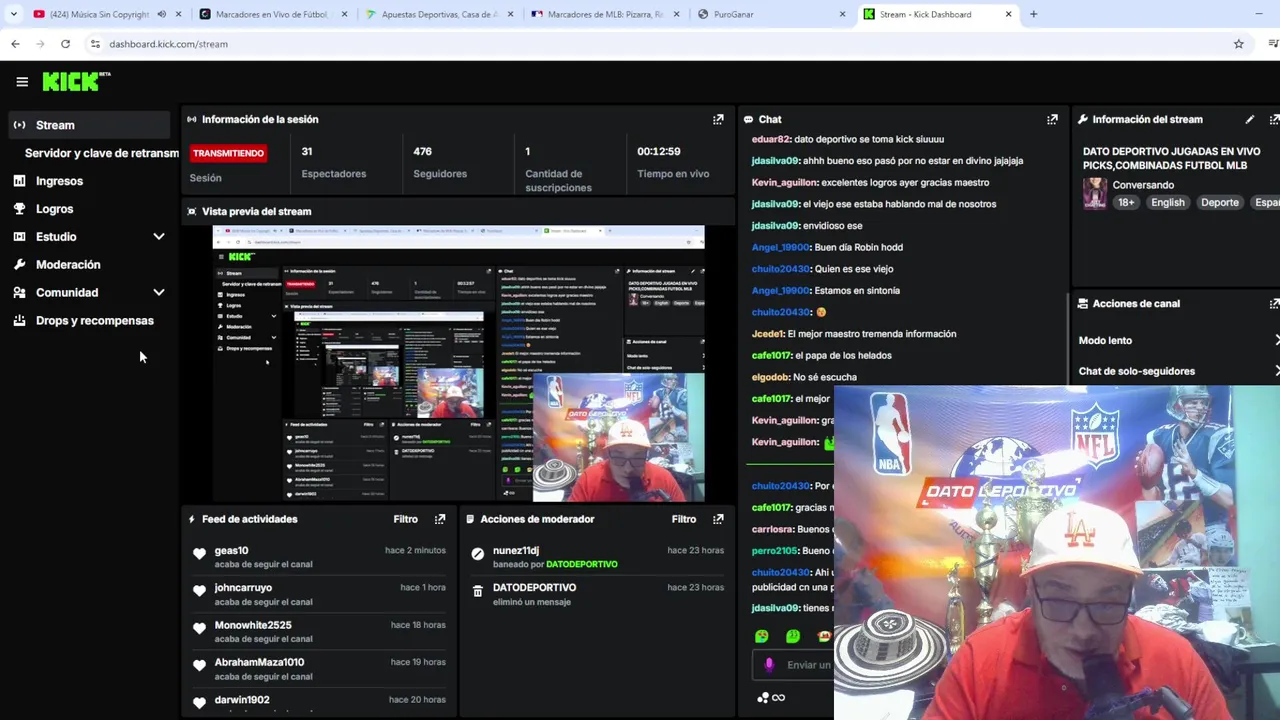Click the heart icon beside Monowhite2525

[199, 628]
